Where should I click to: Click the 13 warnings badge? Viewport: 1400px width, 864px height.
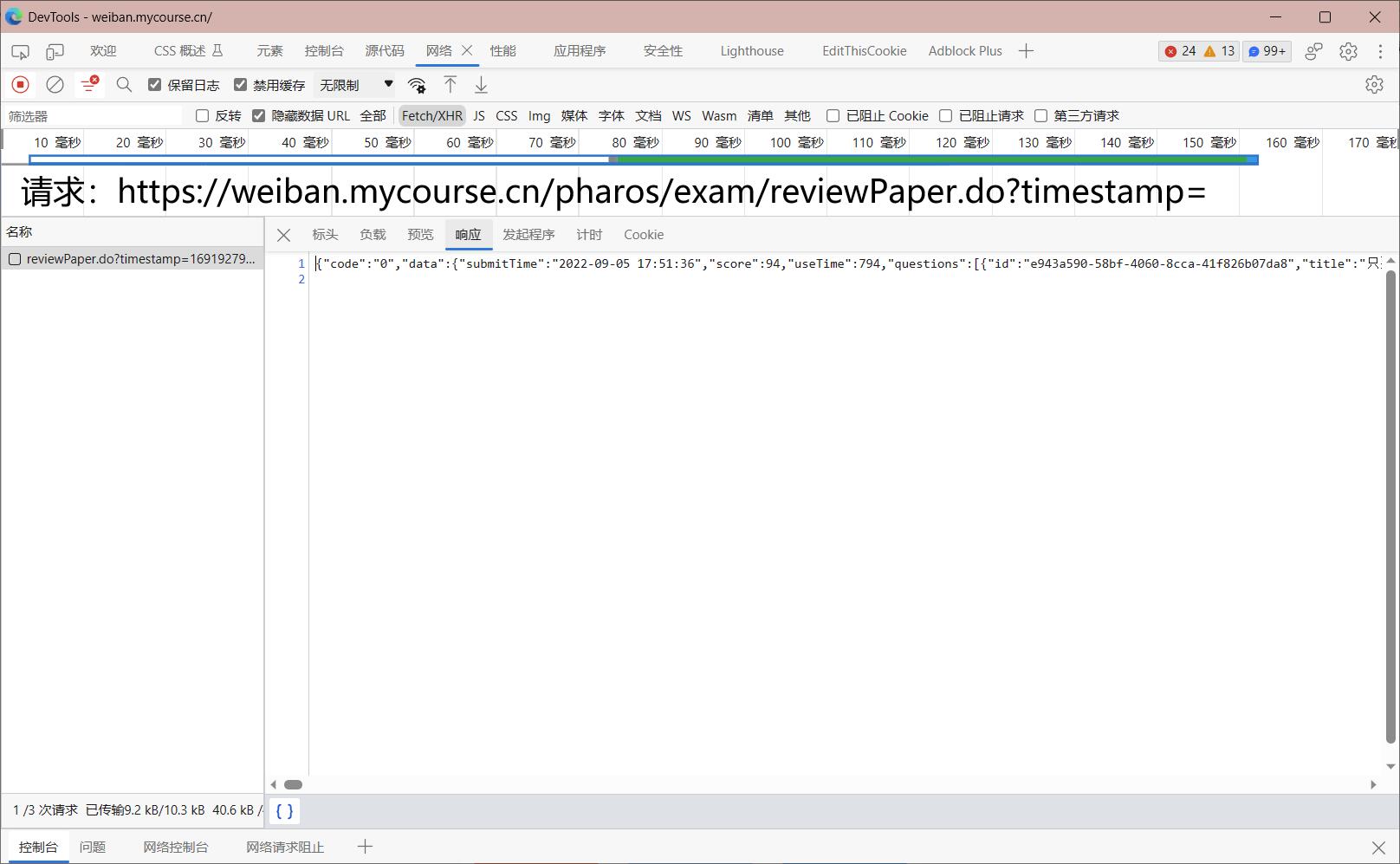(x=1219, y=51)
